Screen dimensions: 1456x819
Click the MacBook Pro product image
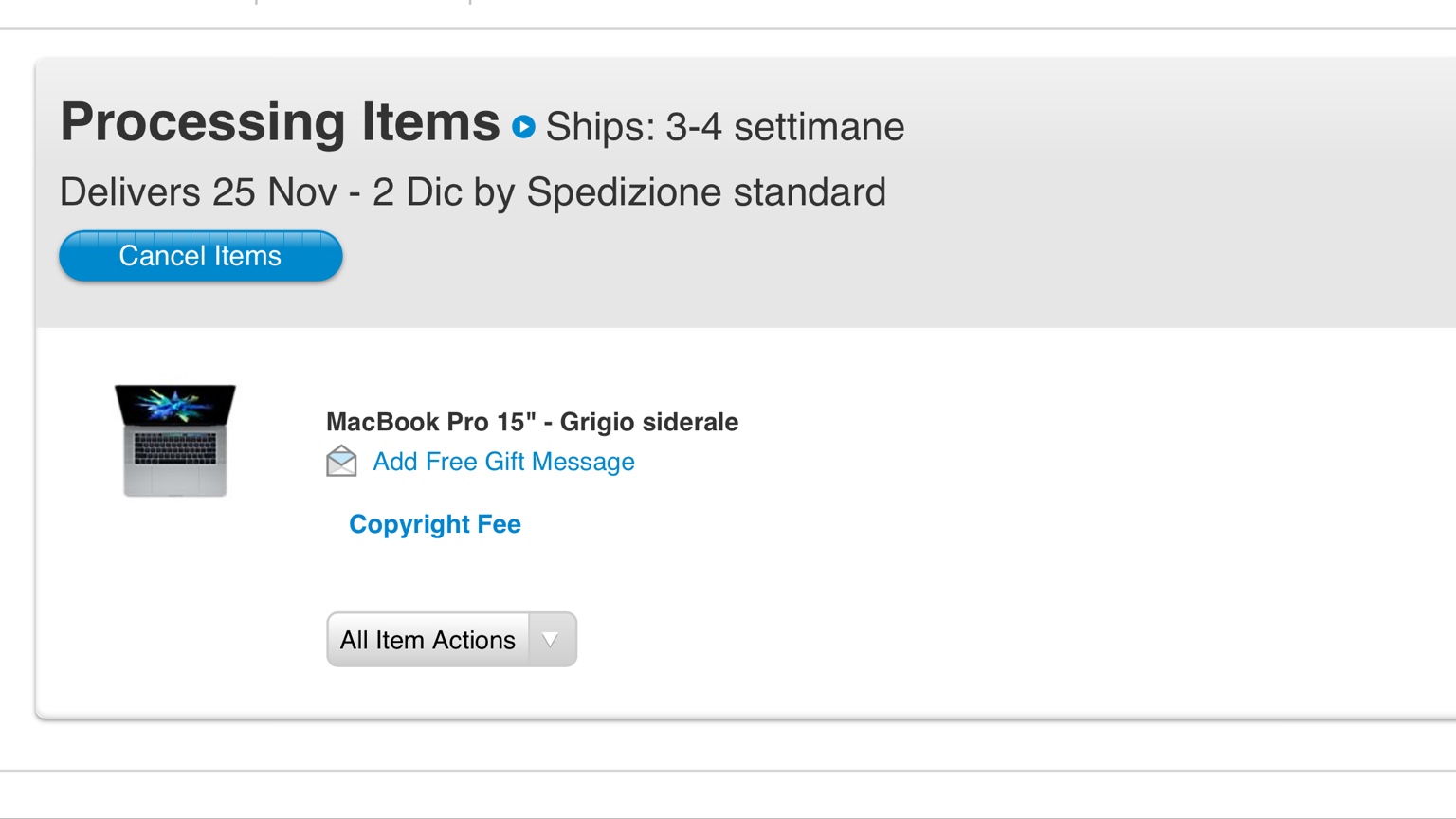[x=175, y=440]
